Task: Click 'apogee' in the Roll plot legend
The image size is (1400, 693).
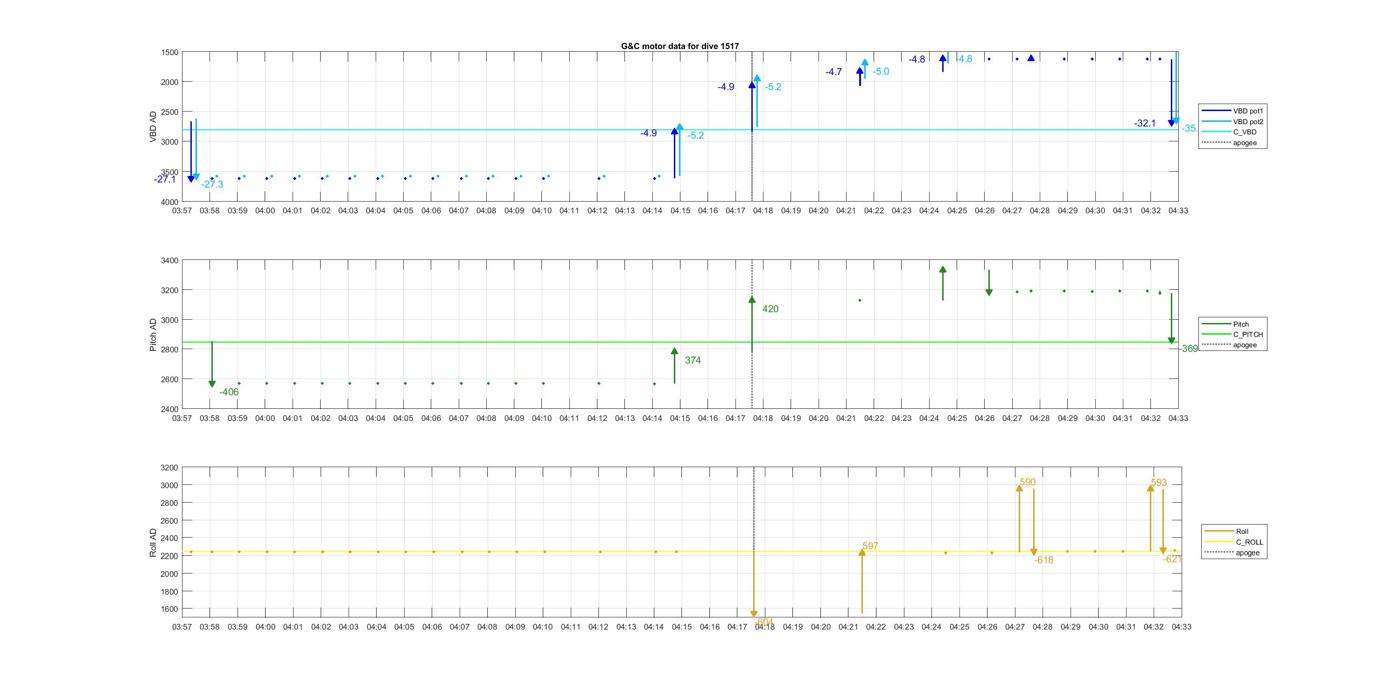Action: coord(1232,553)
